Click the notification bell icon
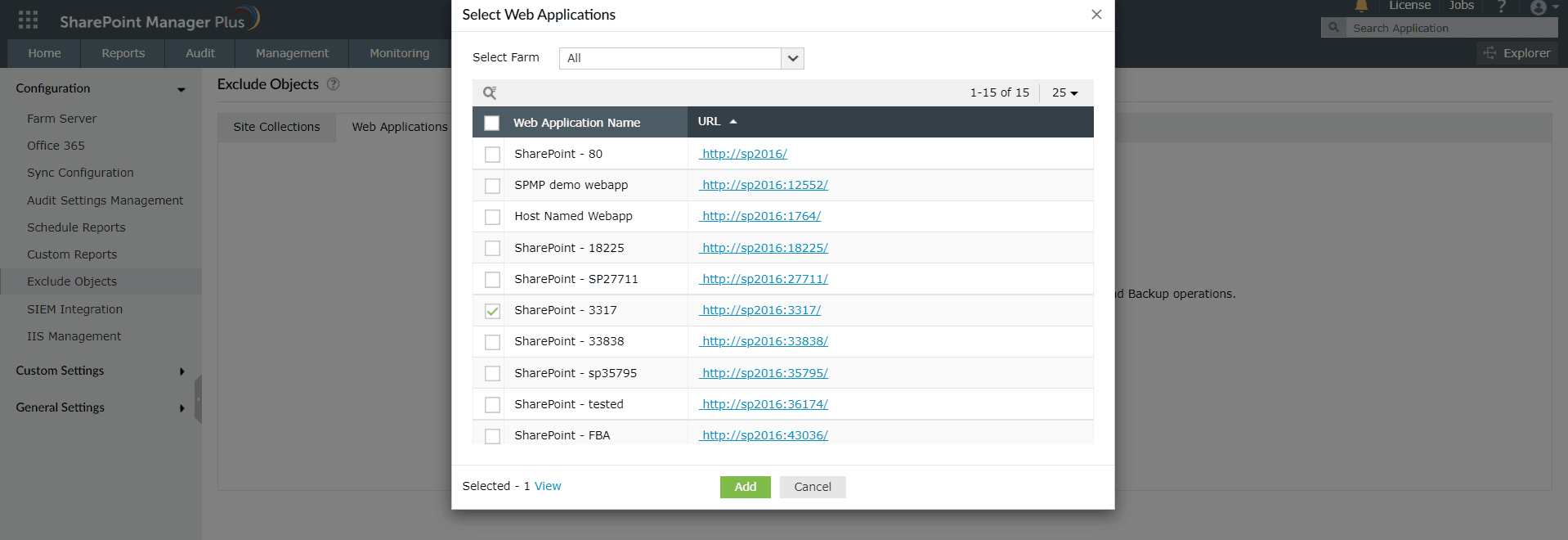1568x540 pixels. tap(1361, 6)
